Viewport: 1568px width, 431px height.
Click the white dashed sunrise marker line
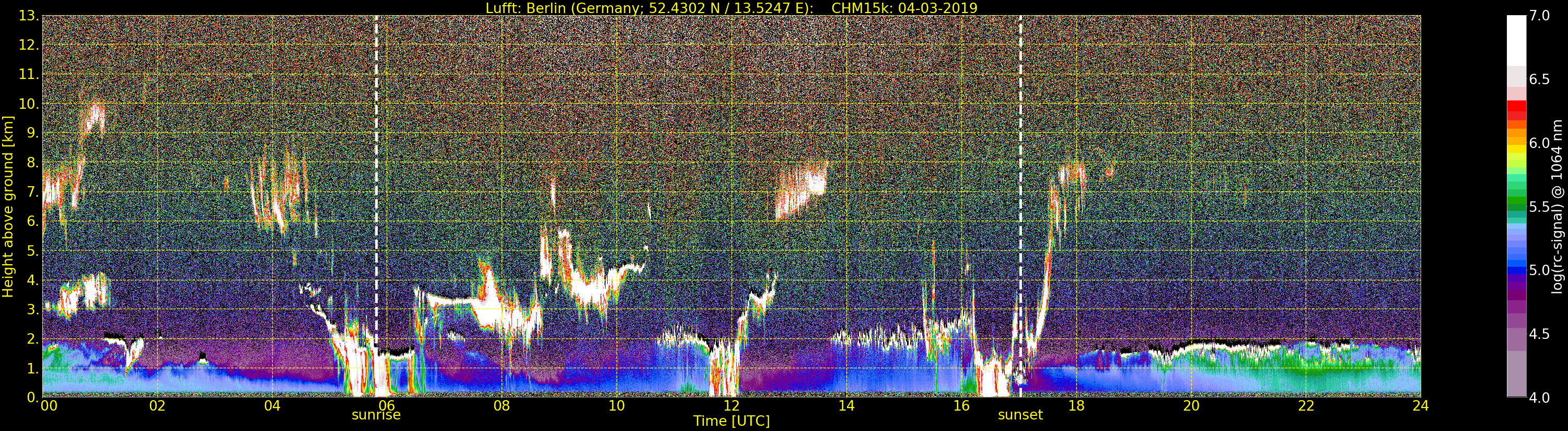(376, 206)
